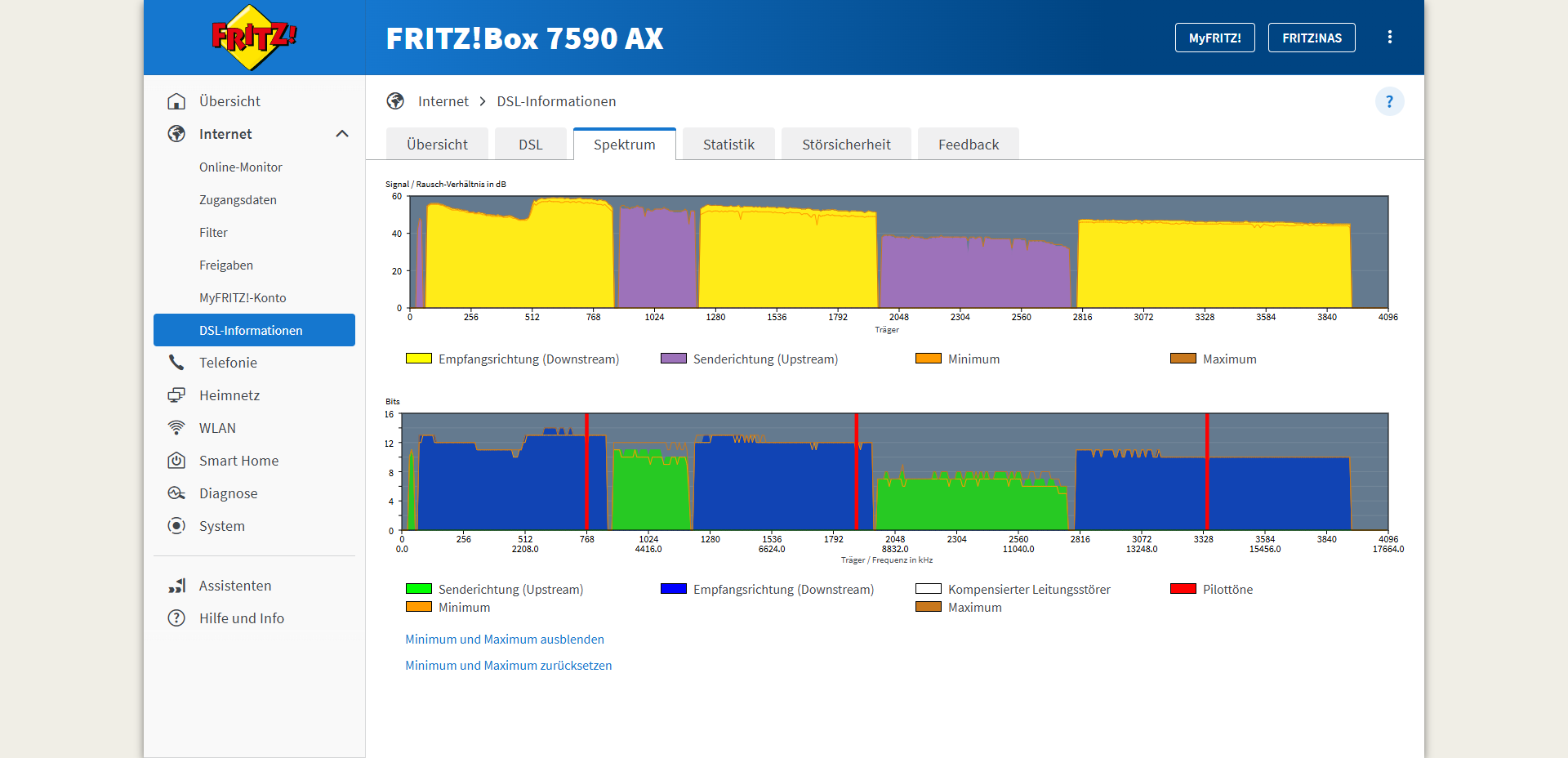The width and height of the screenshot is (1568, 758).
Task: Click the Internet breadcrumb link
Action: [443, 101]
